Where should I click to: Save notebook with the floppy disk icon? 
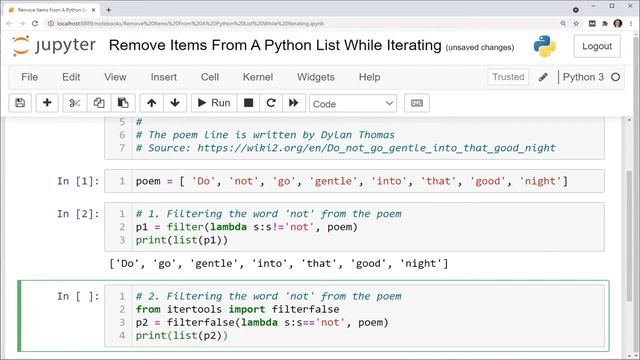point(20,103)
